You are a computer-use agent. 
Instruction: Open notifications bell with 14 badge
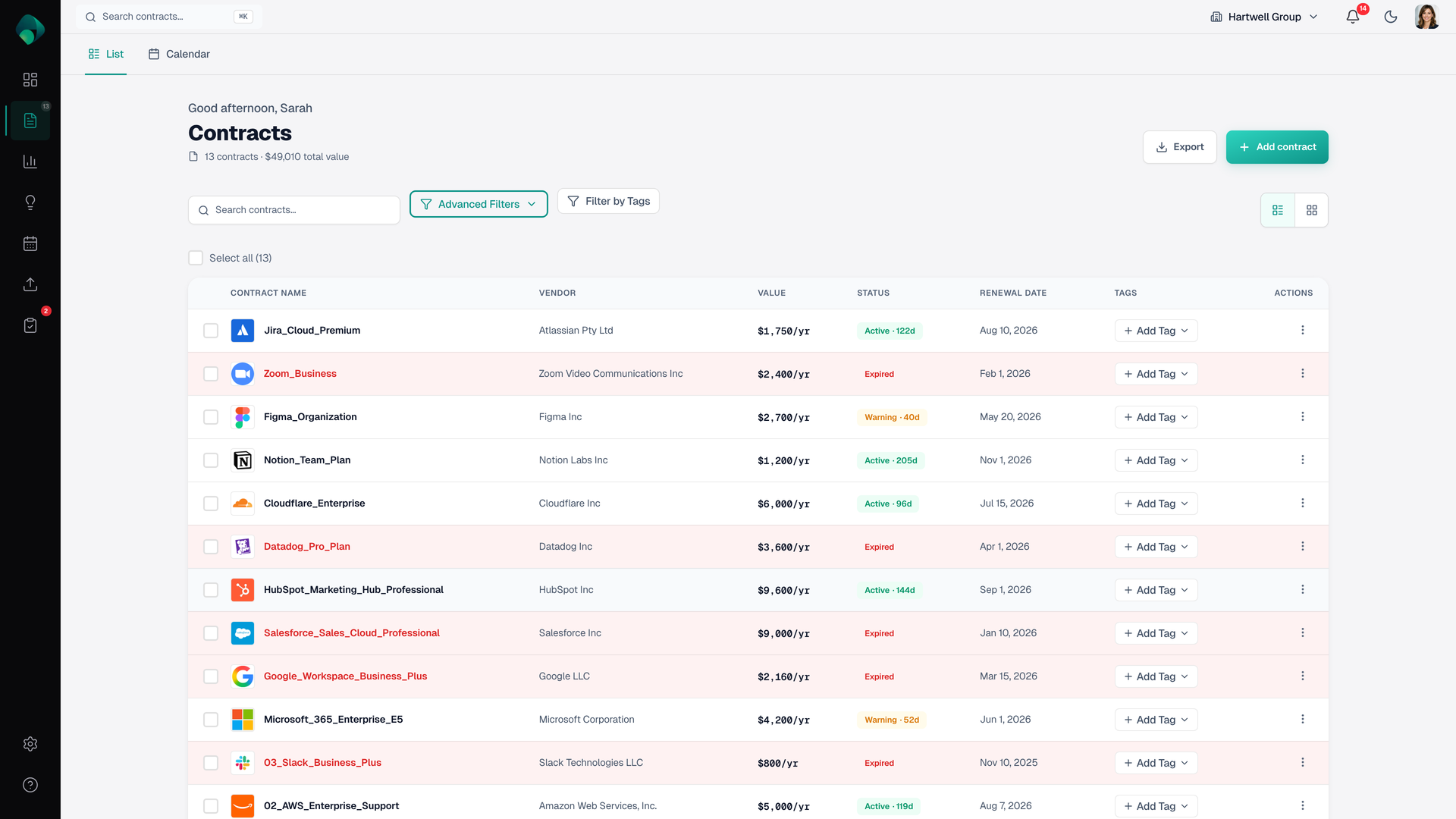click(1353, 17)
